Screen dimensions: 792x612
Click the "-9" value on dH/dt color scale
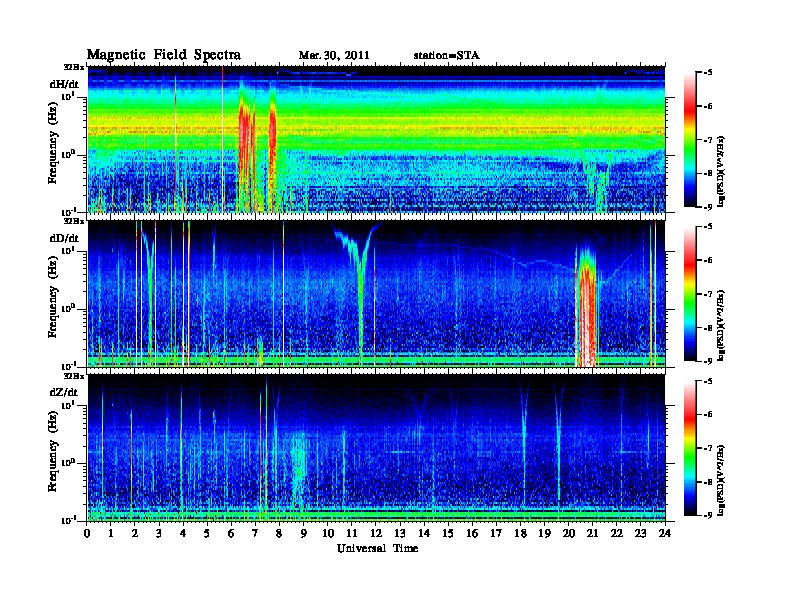point(707,207)
